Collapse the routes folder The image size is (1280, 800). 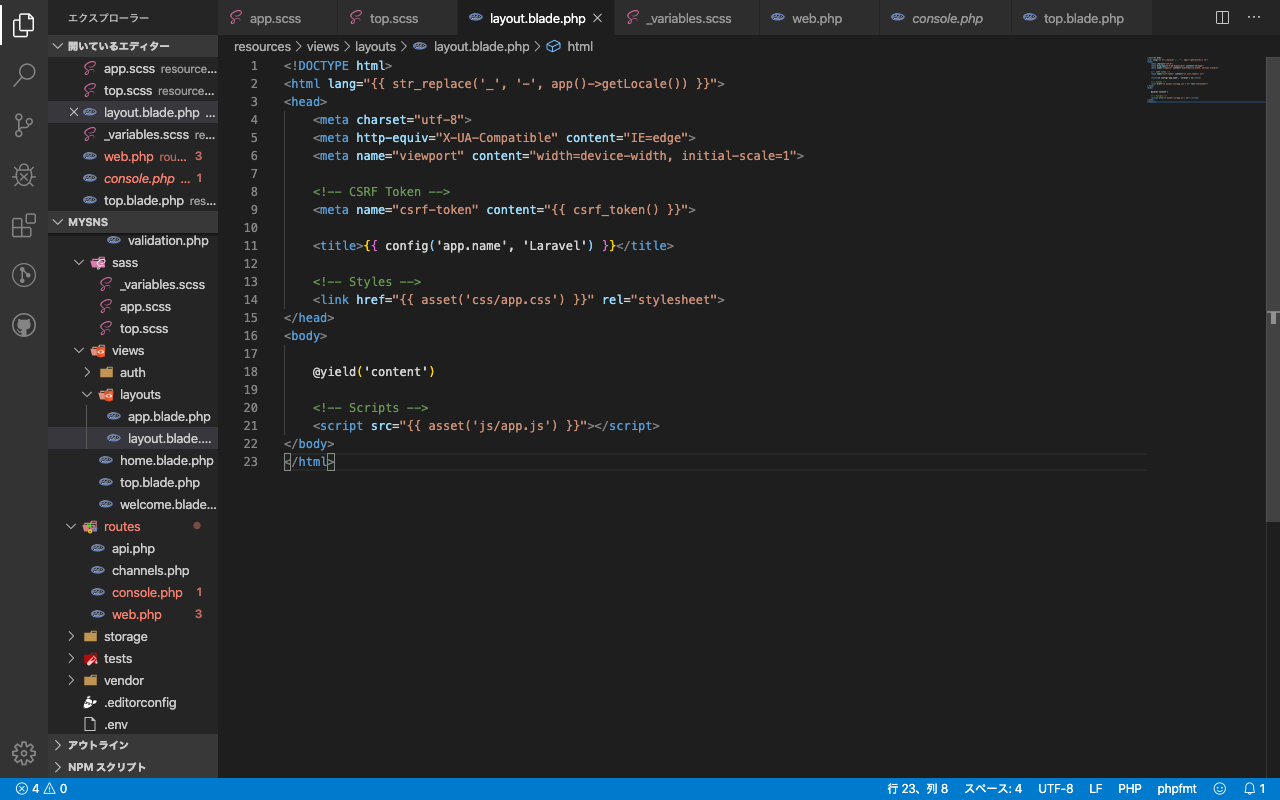point(133,527)
